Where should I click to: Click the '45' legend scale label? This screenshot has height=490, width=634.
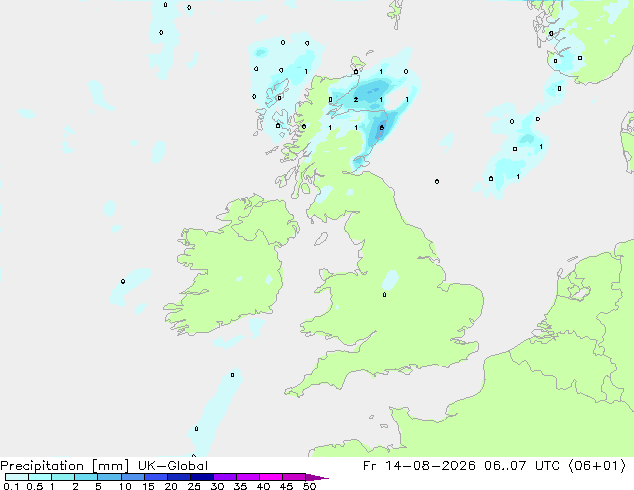[x=286, y=486]
